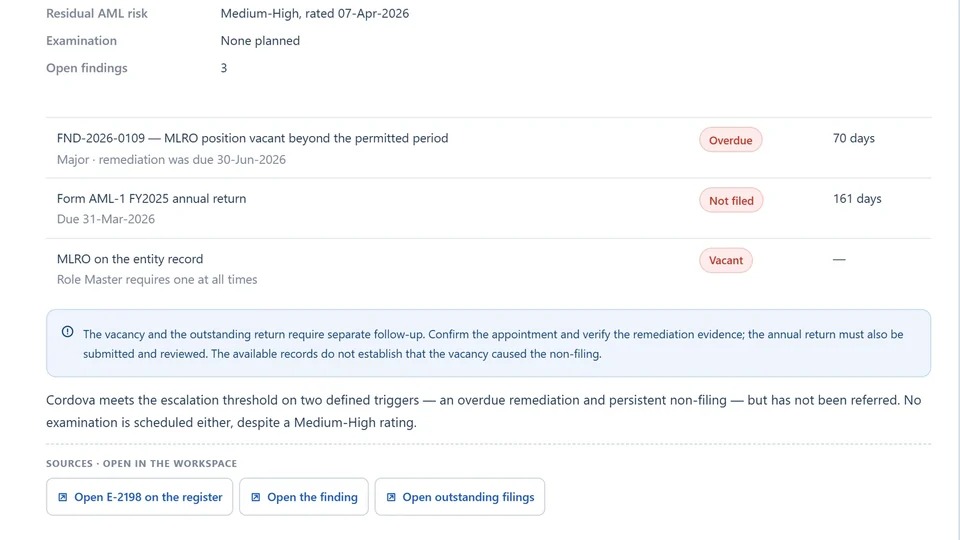
Task: Click the blue notice about vacancy follow-up
Action: point(489,343)
